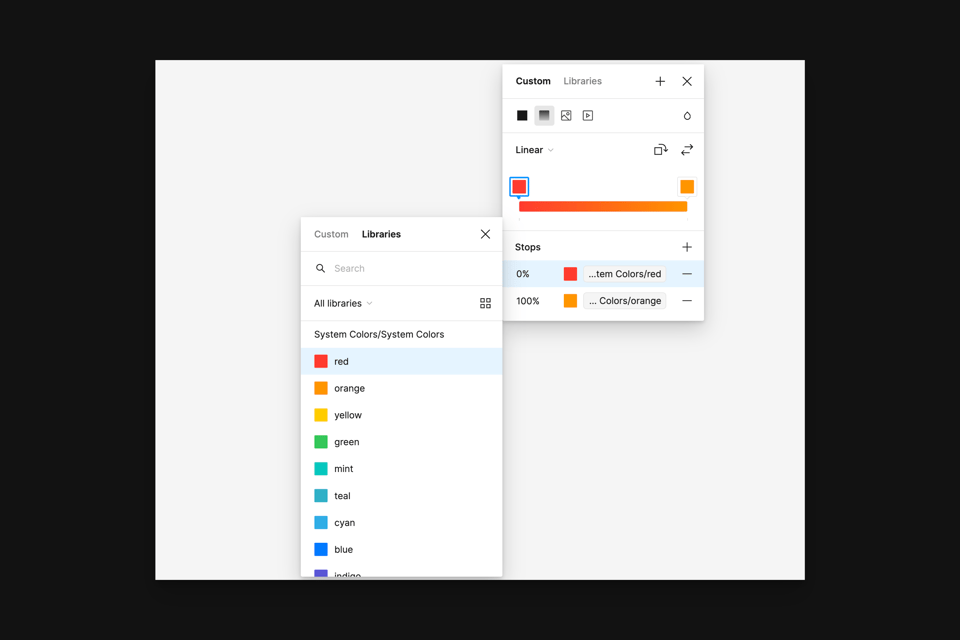Image resolution: width=960 pixels, height=640 pixels.
Task: Click the blend mode droplet icon
Action: (x=687, y=116)
